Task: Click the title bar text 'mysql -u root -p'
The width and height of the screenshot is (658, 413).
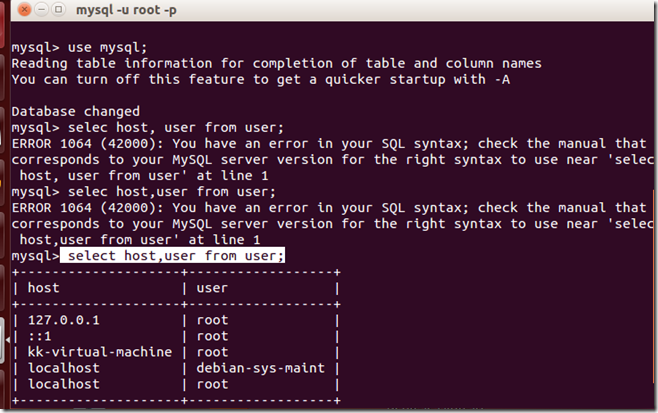Action: [126, 10]
